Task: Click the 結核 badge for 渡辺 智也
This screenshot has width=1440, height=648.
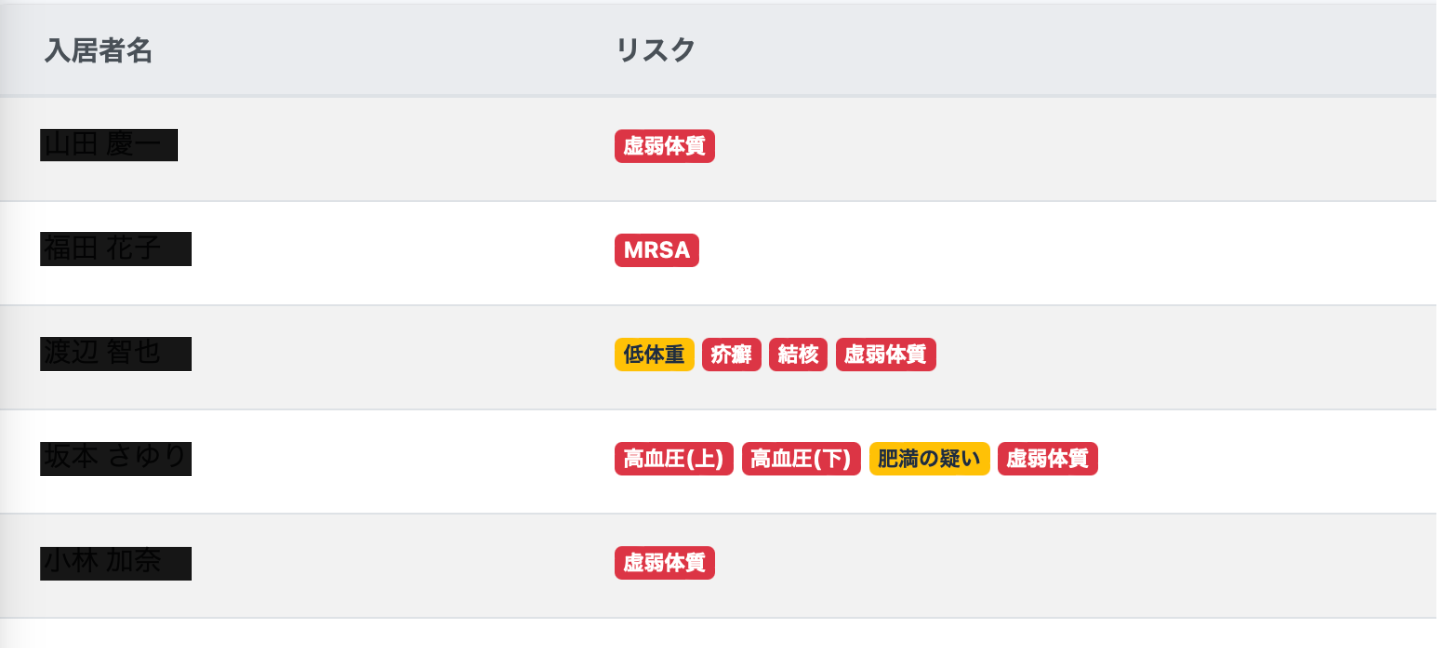Action: pos(798,354)
